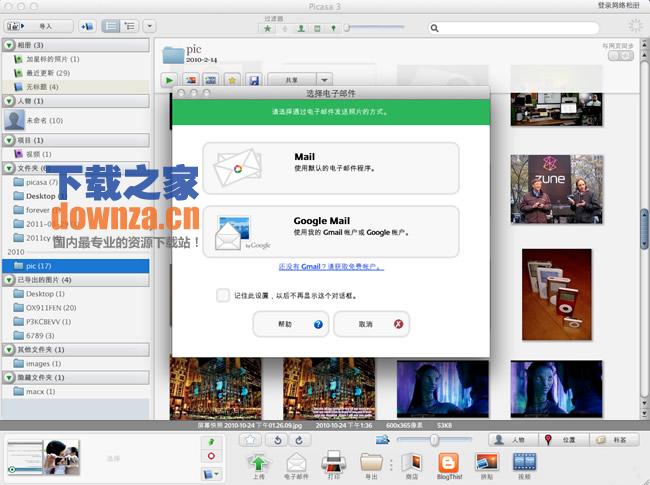Open the 人物 people panel
650x485 pixels.
pyautogui.click(x=513, y=440)
